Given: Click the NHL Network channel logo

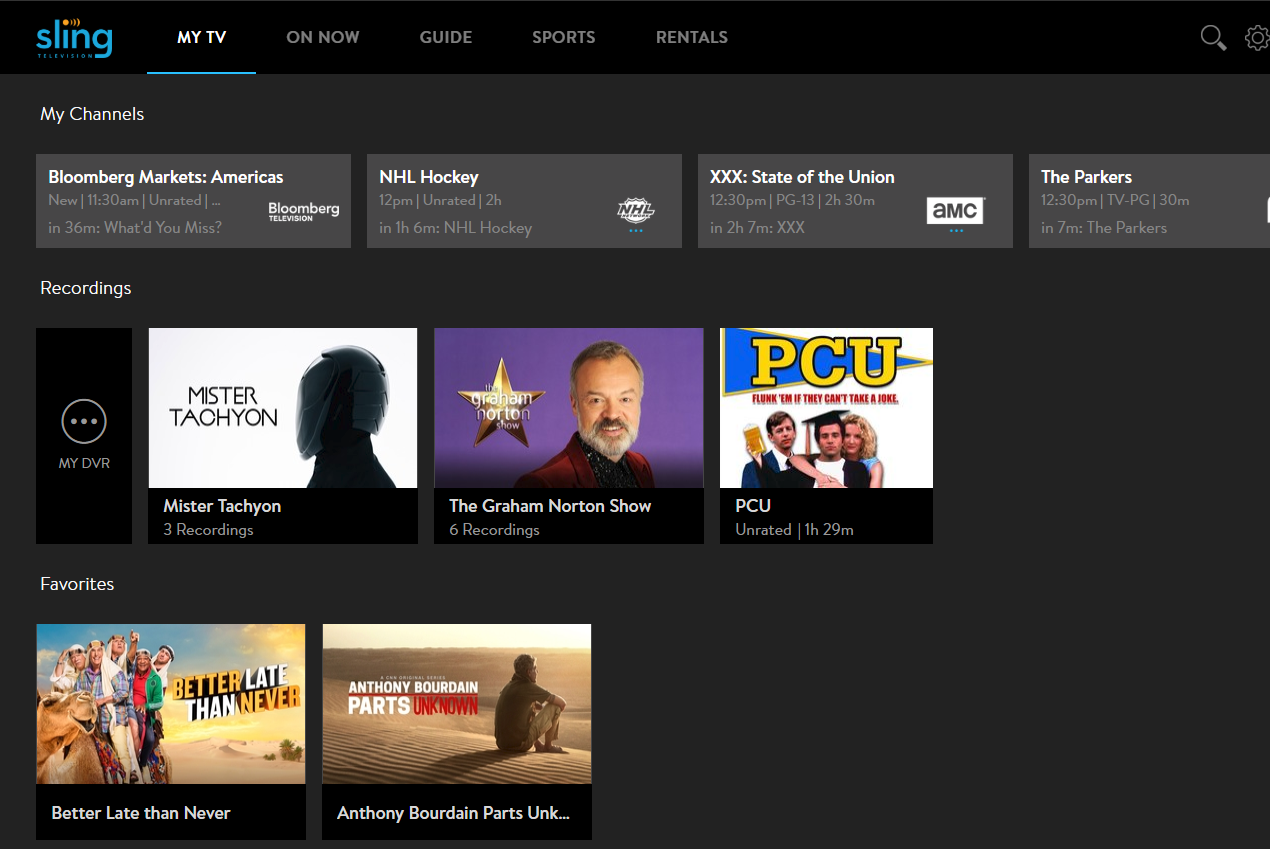Looking at the screenshot, I should coord(635,210).
